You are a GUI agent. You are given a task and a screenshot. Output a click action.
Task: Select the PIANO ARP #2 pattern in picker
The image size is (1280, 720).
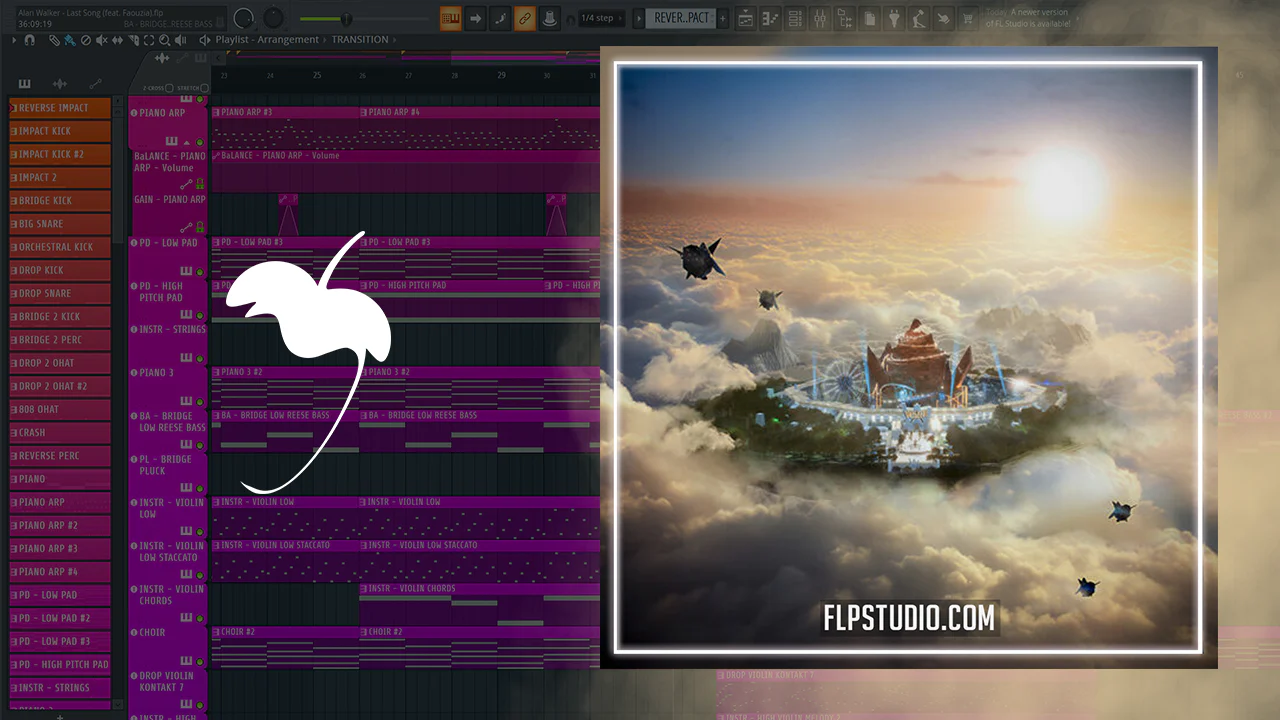(60, 525)
